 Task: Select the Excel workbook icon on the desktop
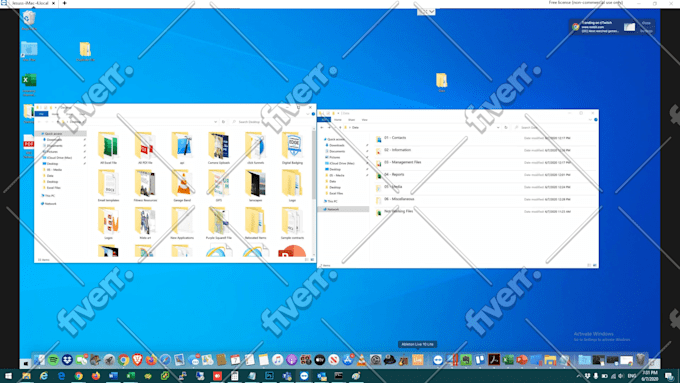tap(29, 83)
